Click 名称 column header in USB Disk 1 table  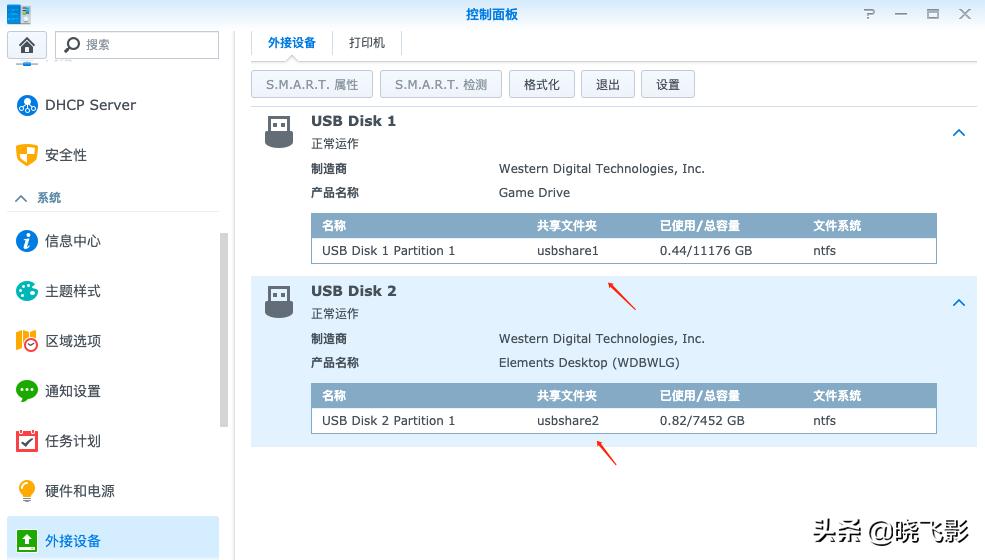pos(334,226)
